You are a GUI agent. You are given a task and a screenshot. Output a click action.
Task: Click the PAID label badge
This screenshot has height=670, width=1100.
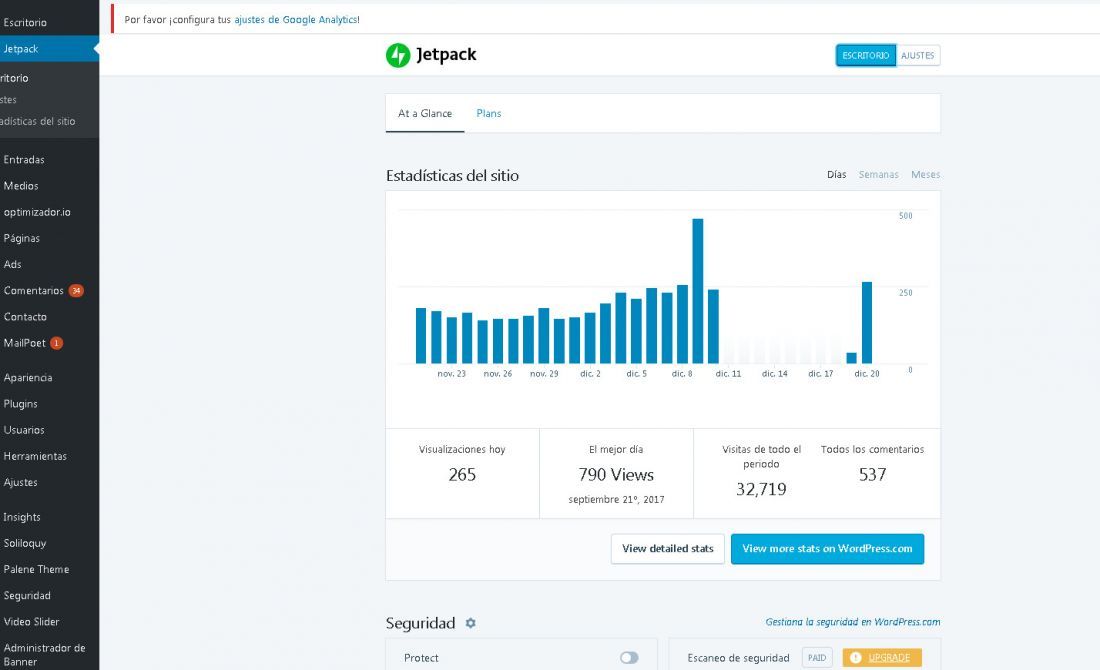point(817,657)
